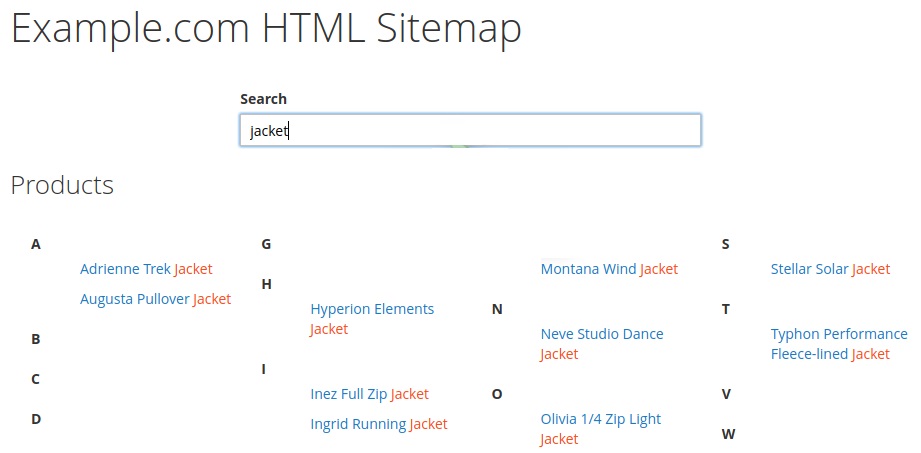Open the Neve Studio Dance Jacket link
This screenshot has height=453, width=921.
(x=602, y=344)
